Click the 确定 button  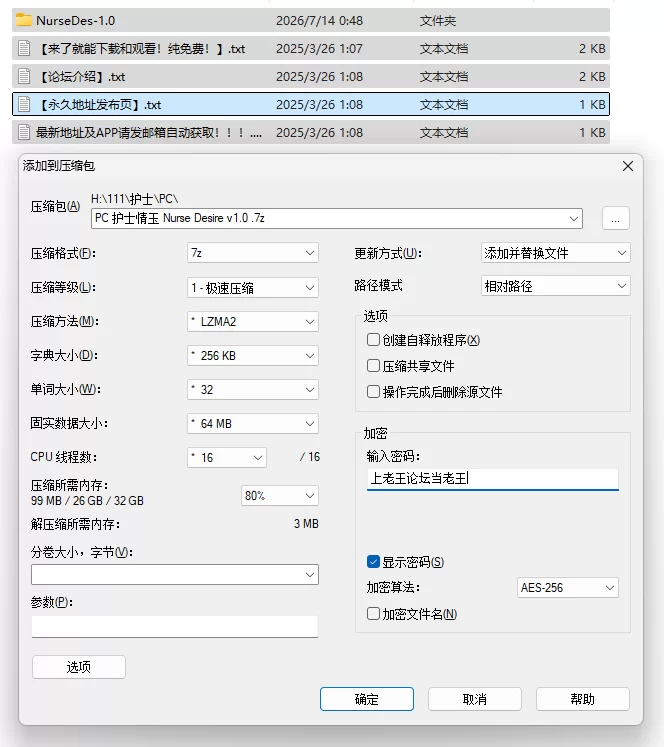pos(366,699)
